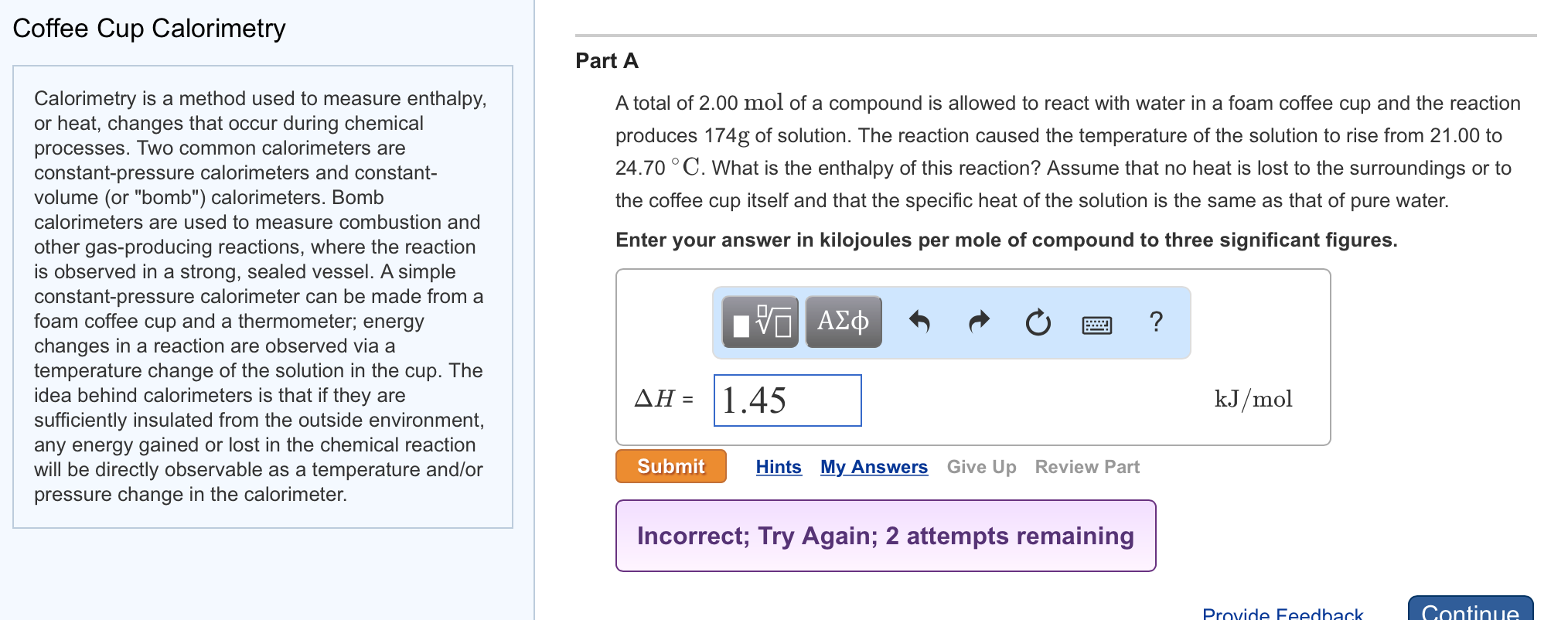
Task: Redo the last equation edit
Action: (x=978, y=322)
